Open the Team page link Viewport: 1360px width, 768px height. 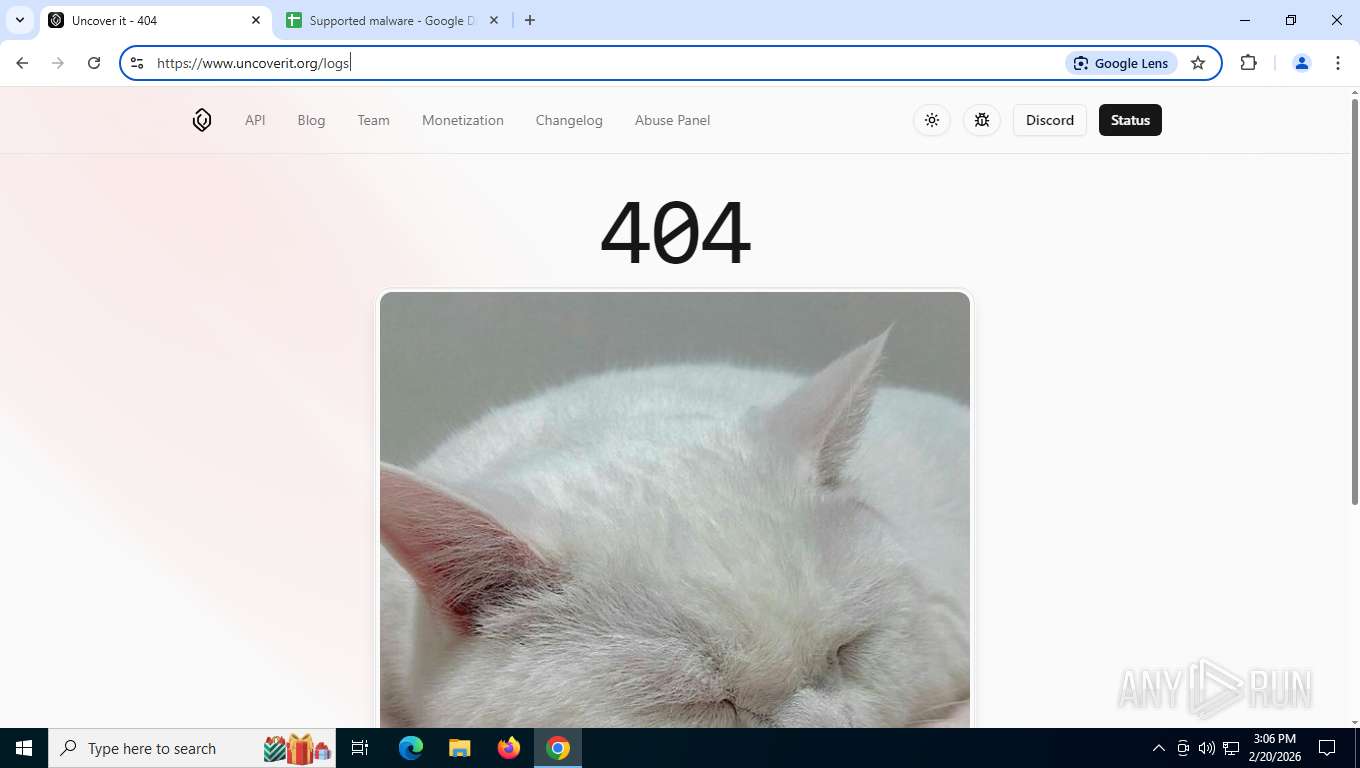click(373, 120)
